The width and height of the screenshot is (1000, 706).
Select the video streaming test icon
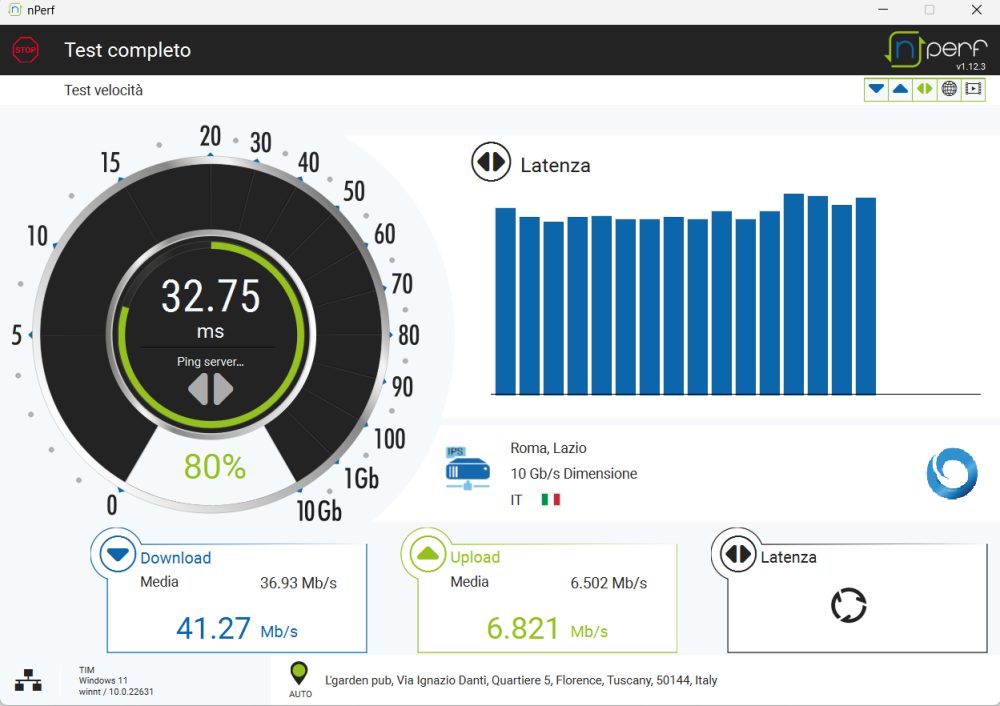973,89
